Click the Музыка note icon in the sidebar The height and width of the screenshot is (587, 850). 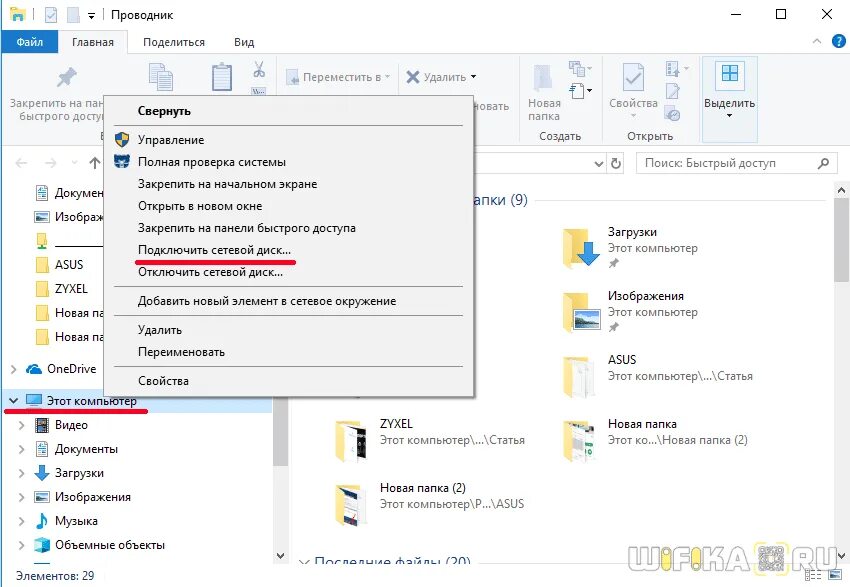42,520
